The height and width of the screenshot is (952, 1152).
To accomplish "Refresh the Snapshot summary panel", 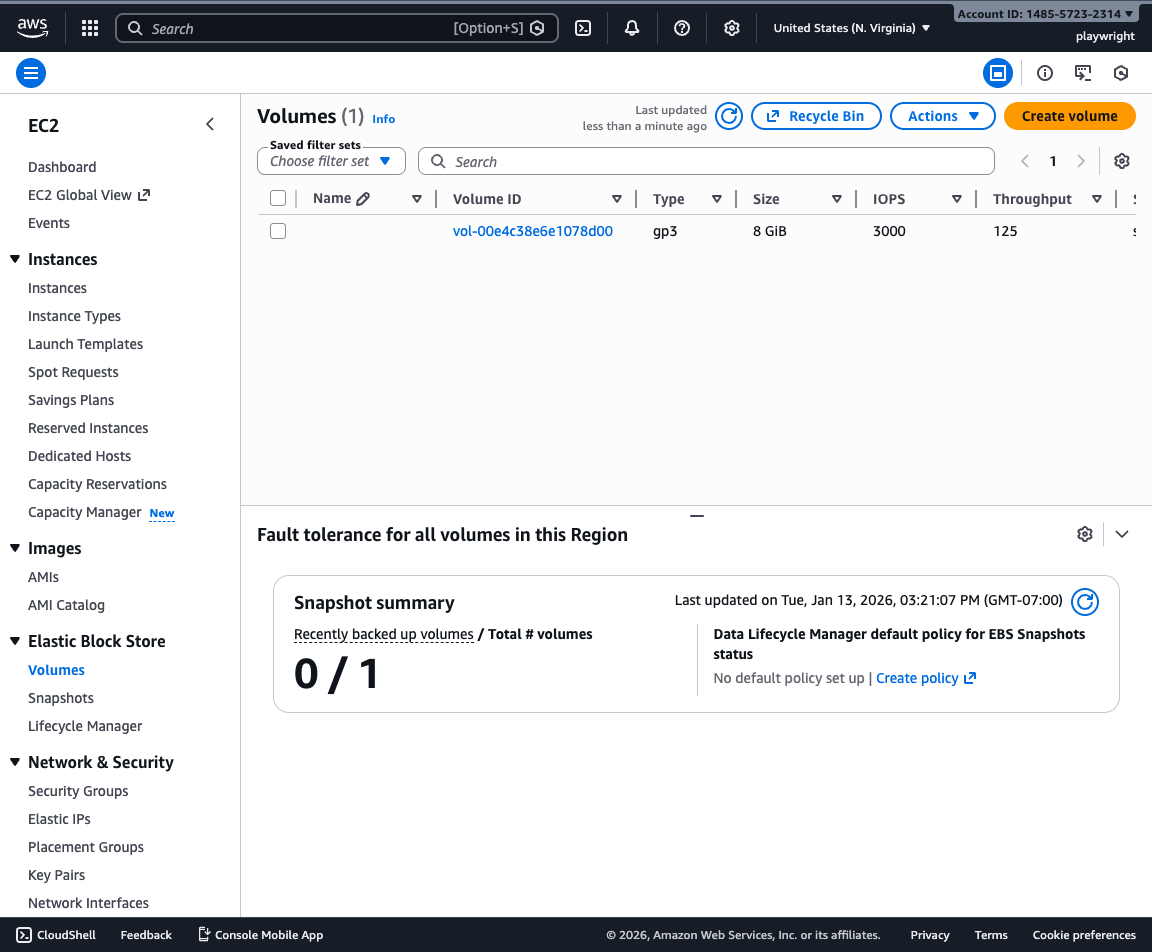I will tap(1085, 601).
